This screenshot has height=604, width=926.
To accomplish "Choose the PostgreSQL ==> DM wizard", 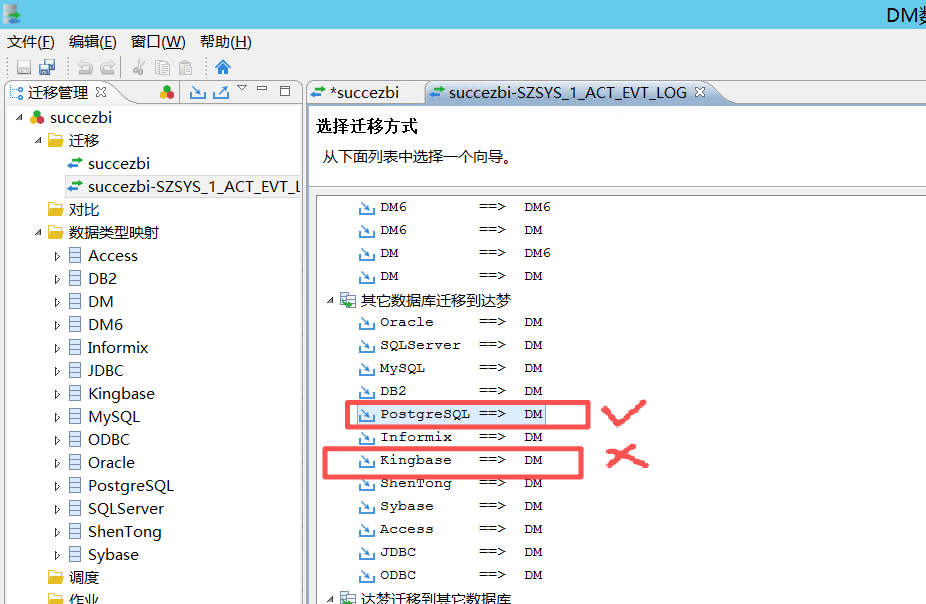I will coord(451,414).
